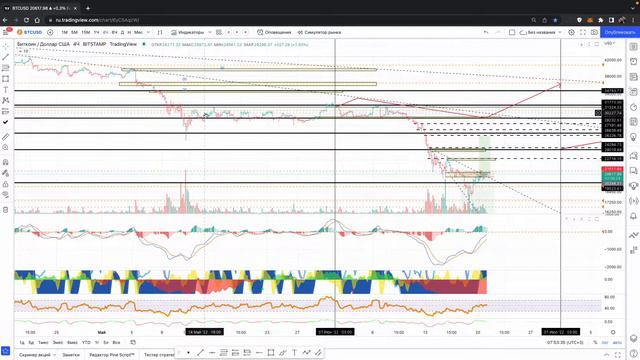Image resolution: width=640 pixels, height=360 pixels.
Task: Toggle лог logarithmic scale
Action: [x=605, y=342]
